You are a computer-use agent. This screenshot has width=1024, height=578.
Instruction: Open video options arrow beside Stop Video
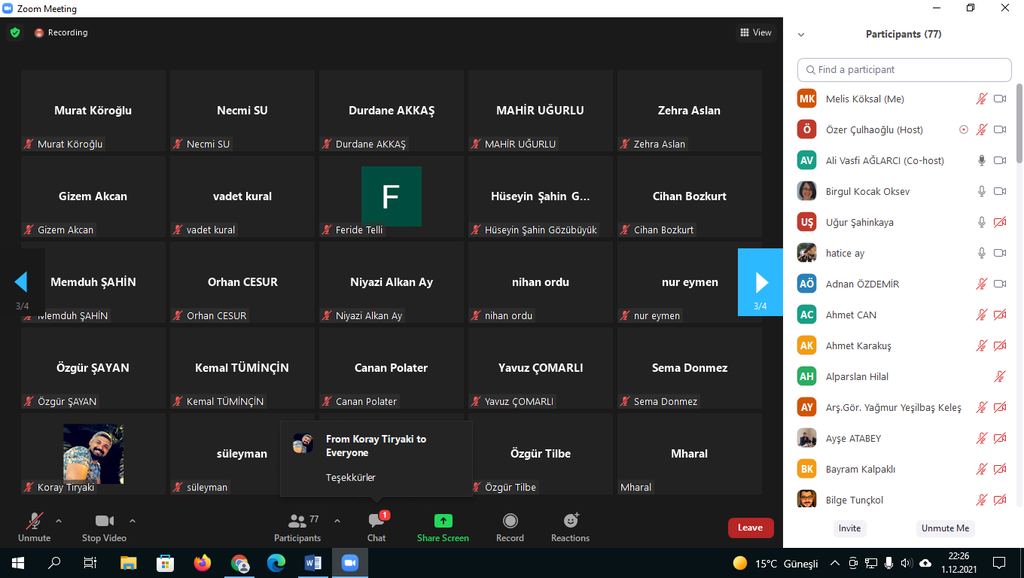133,521
